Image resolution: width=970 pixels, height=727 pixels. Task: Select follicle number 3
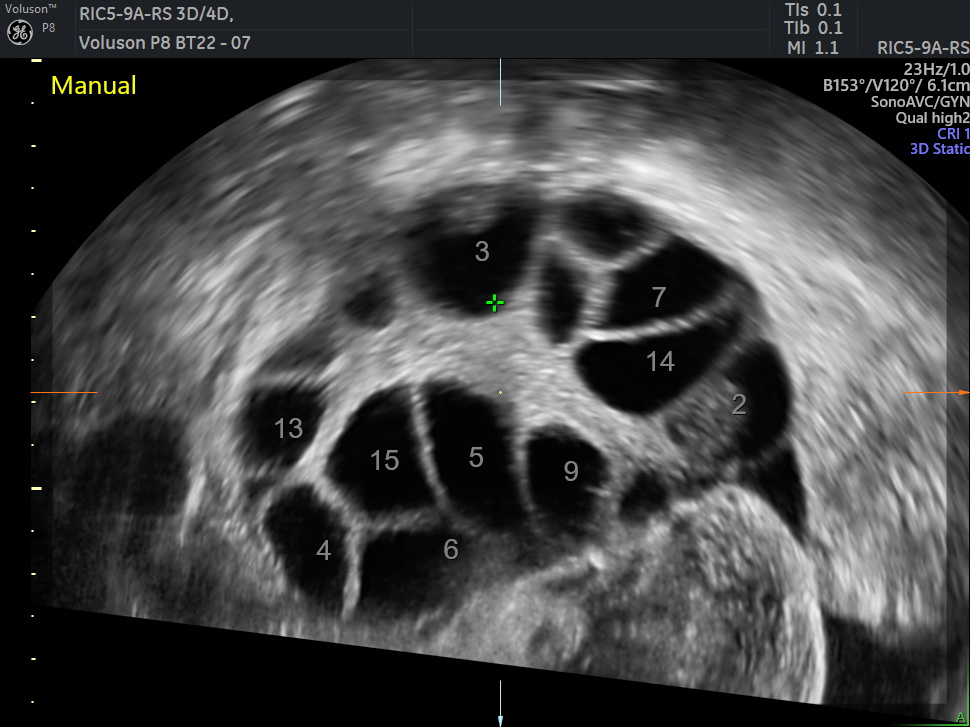coord(482,252)
